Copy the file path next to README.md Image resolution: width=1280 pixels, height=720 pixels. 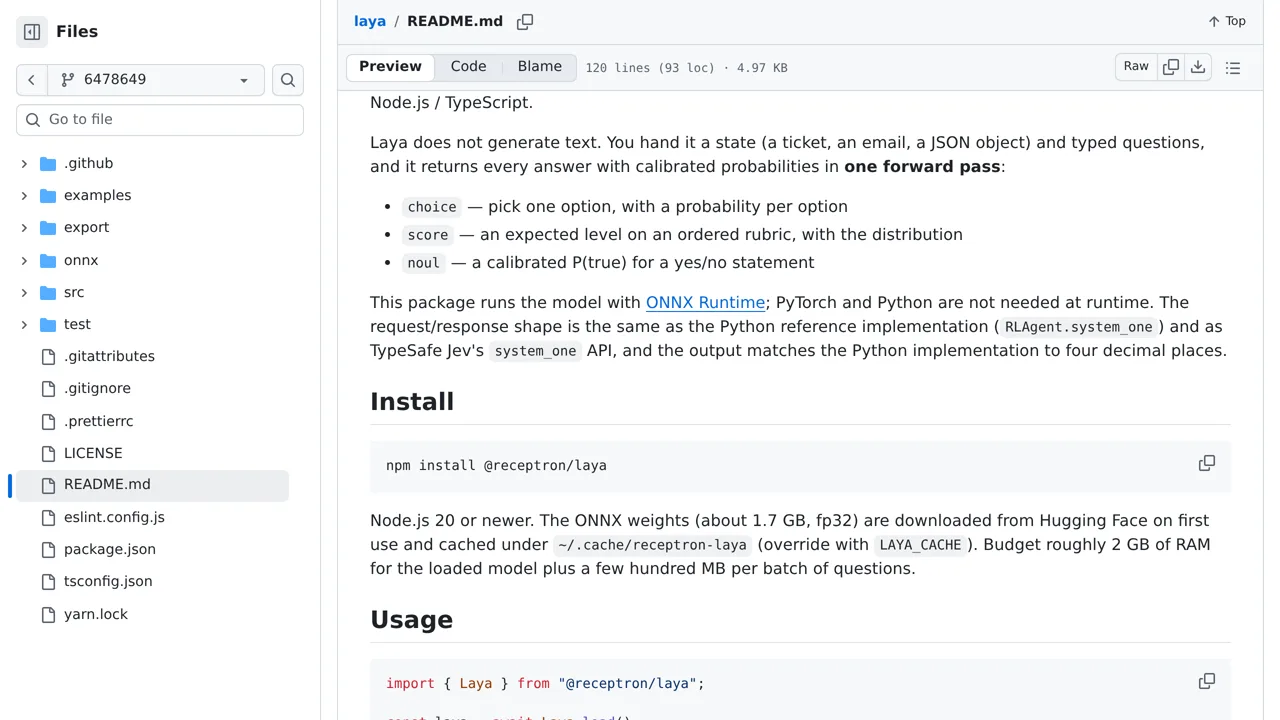(525, 22)
